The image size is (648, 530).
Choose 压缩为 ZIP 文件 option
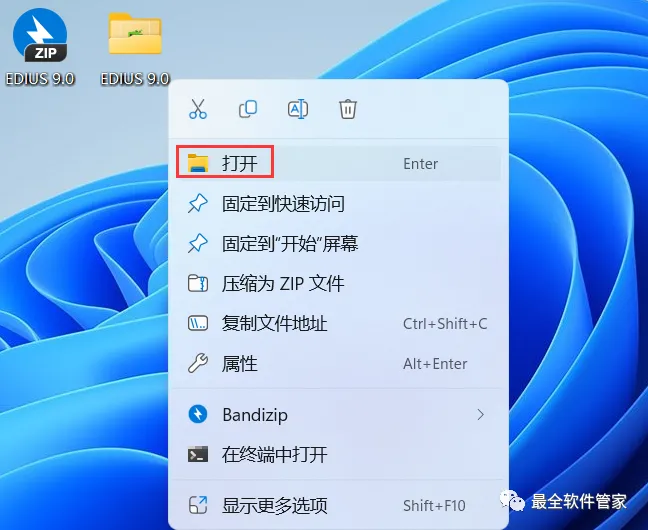tap(338, 284)
